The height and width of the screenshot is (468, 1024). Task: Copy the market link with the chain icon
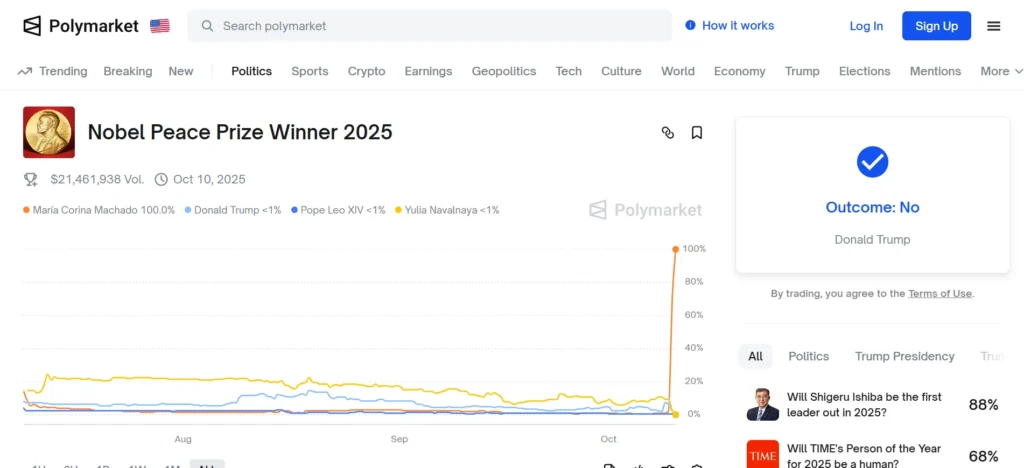[668, 132]
